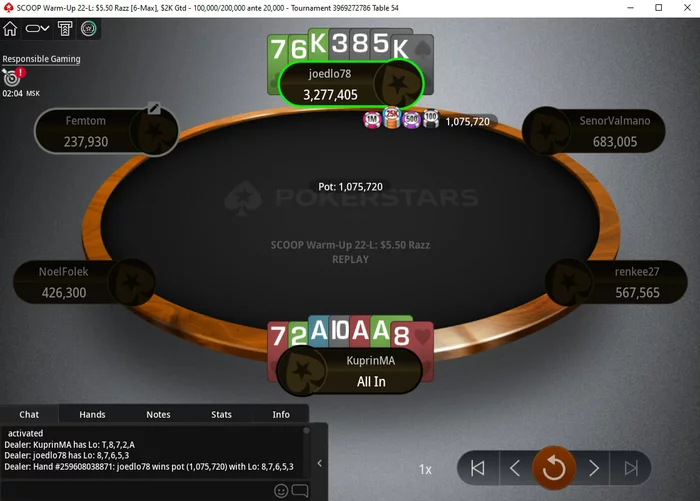Step back one action in replay
Image resolution: width=700 pixels, height=501 pixels.
point(515,468)
